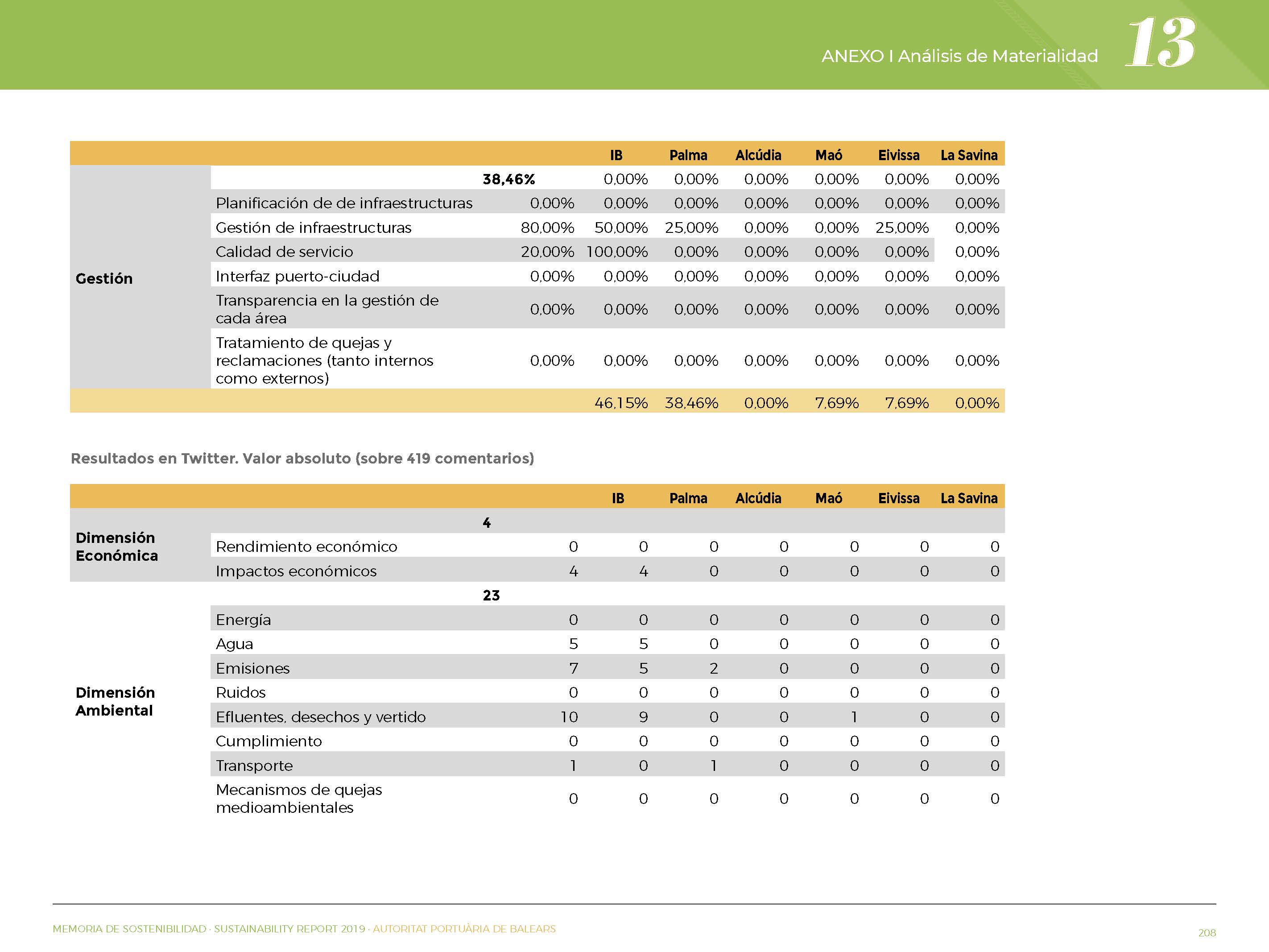
Task: Click the La Savina header in the Gestión table
Action: point(969,155)
